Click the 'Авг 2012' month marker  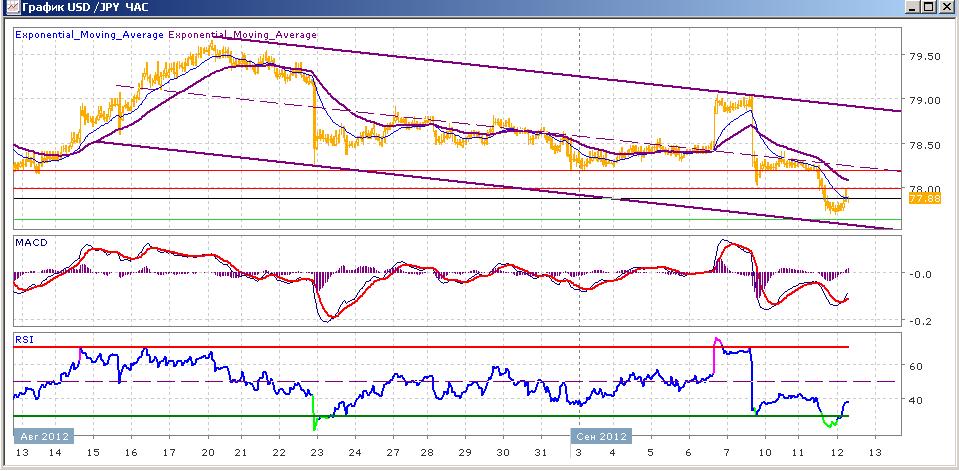[x=44, y=437]
